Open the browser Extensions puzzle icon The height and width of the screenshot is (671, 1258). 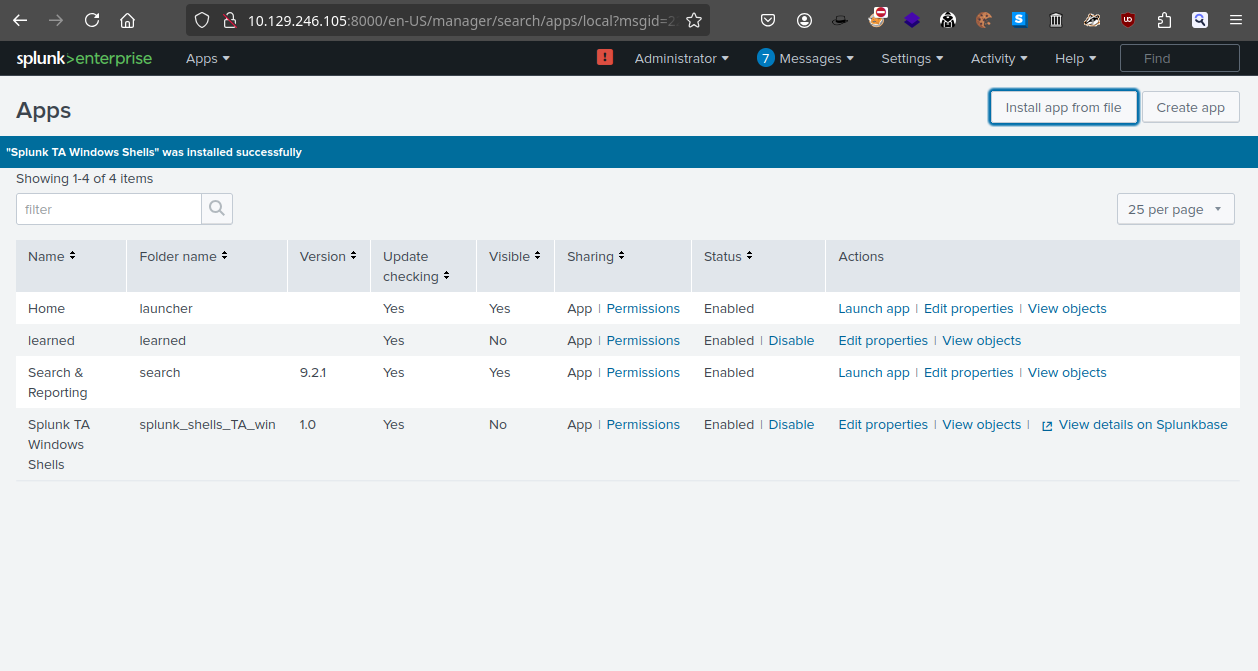(1164, 20)
